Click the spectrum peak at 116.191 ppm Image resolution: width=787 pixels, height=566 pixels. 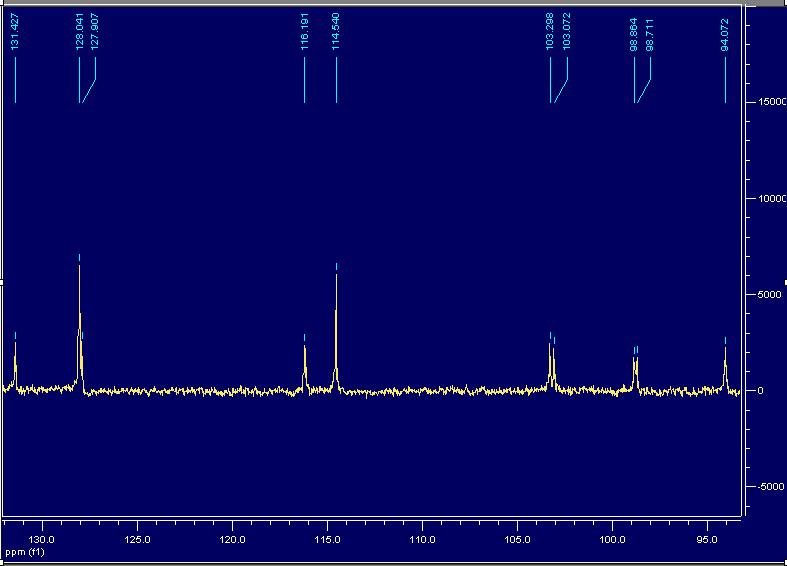coord(305,367)
